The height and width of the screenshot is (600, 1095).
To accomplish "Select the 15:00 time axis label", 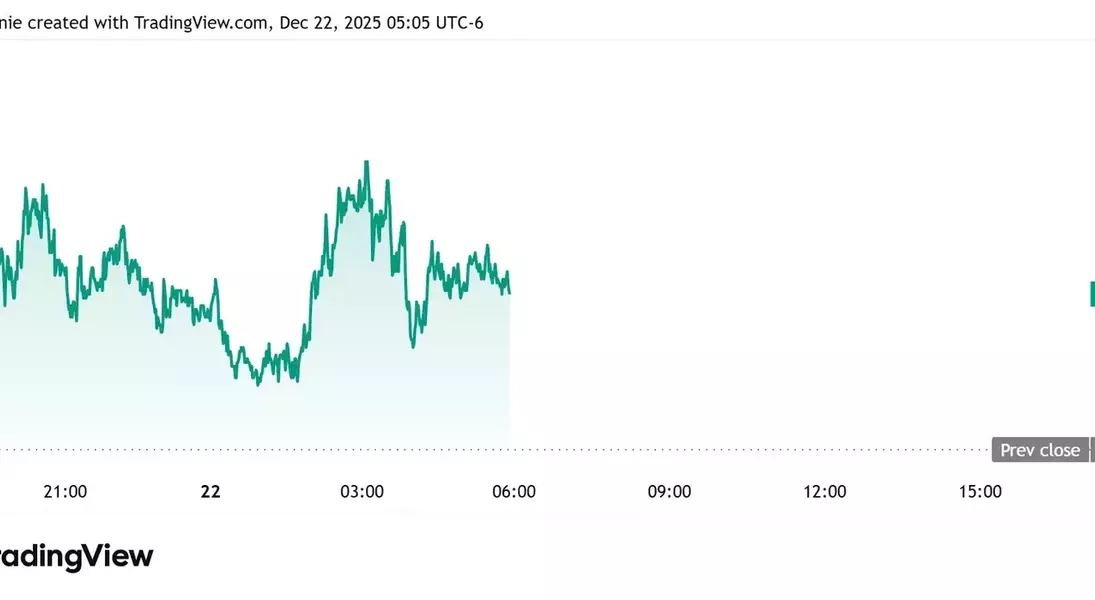I will (980, 491).
